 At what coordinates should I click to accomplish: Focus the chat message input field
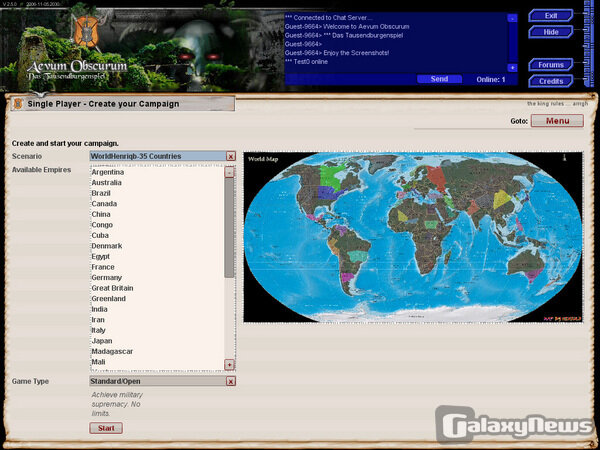click(x=351, y=79)
